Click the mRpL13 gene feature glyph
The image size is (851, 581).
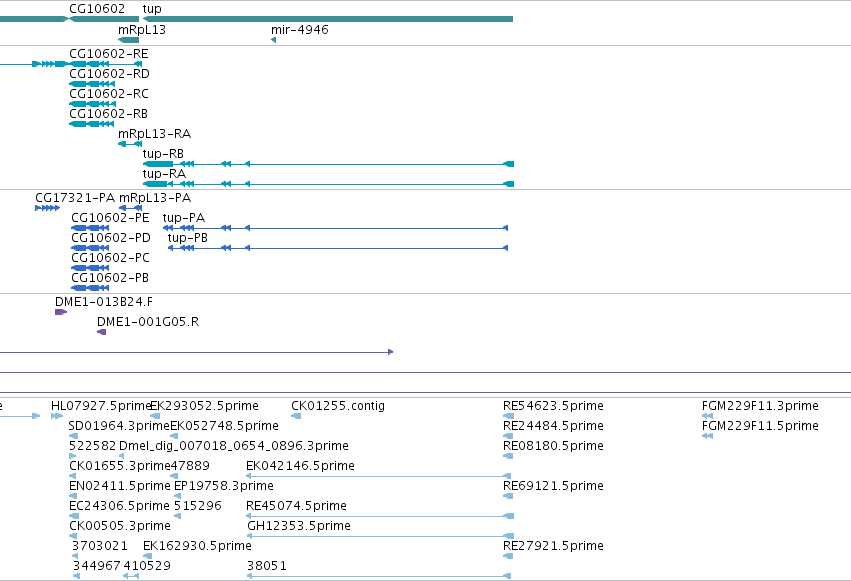click(x=129, y=40)
